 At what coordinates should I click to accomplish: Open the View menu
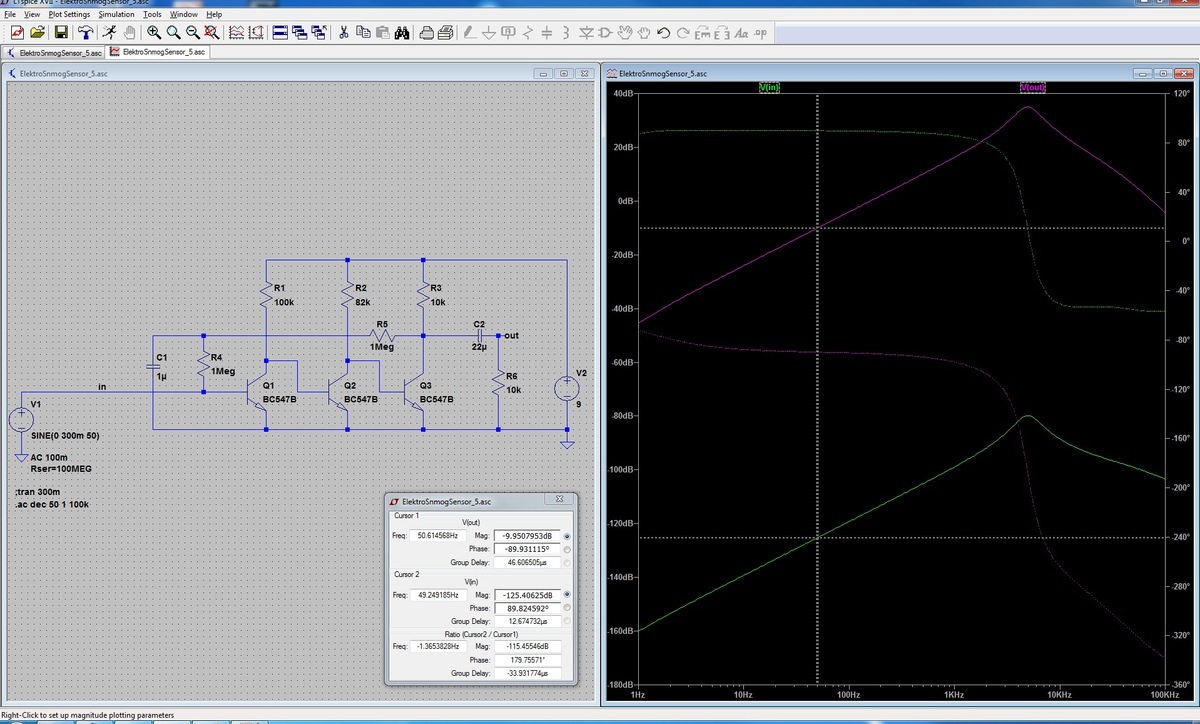coord(32,14)
